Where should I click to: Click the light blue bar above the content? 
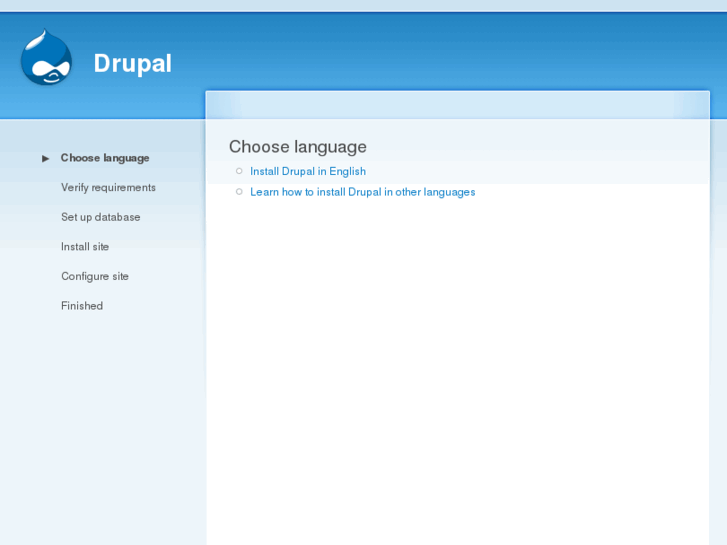(458, 105)
